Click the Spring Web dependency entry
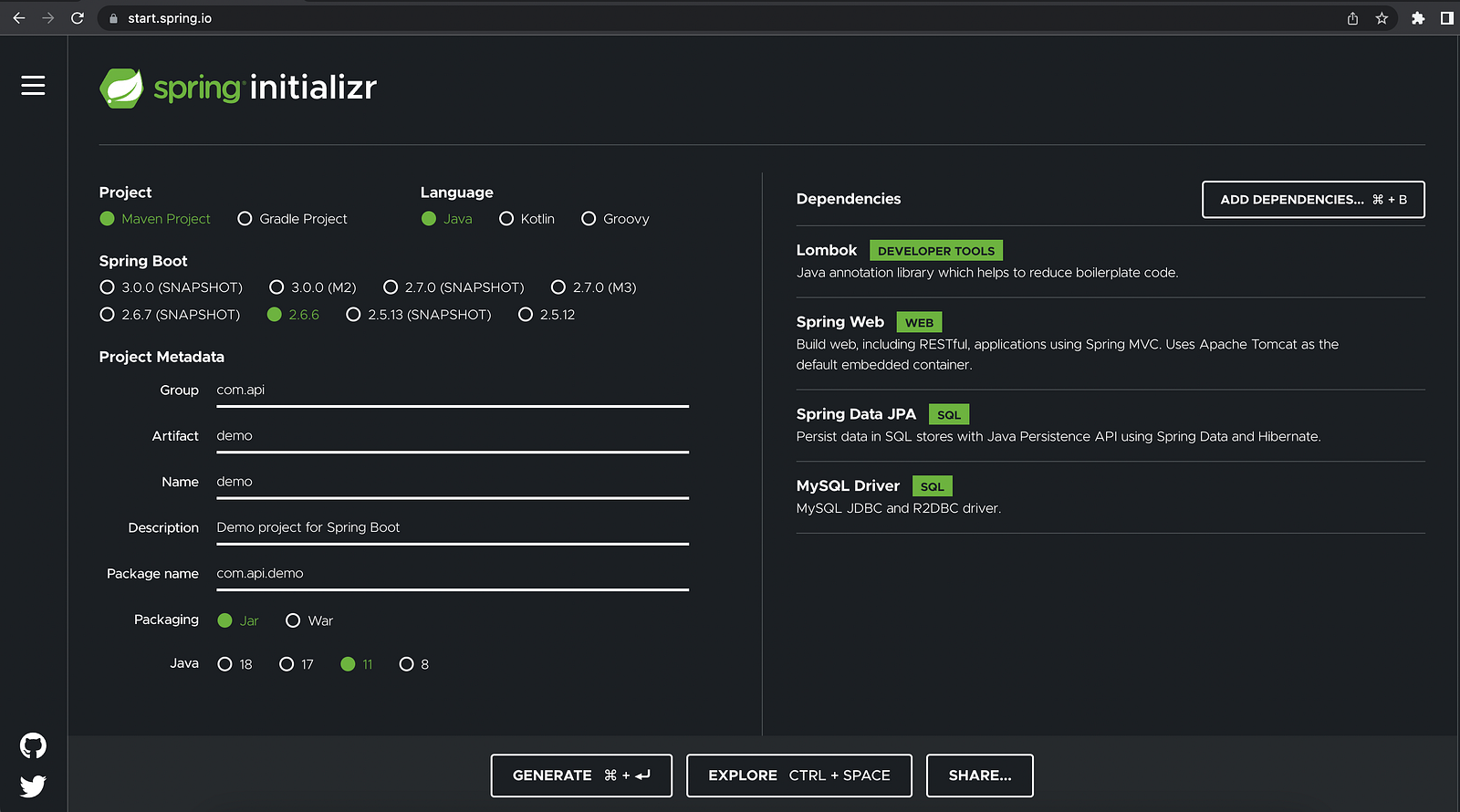The width and height of the screenshot is (1460, 812). [1111, 343]
